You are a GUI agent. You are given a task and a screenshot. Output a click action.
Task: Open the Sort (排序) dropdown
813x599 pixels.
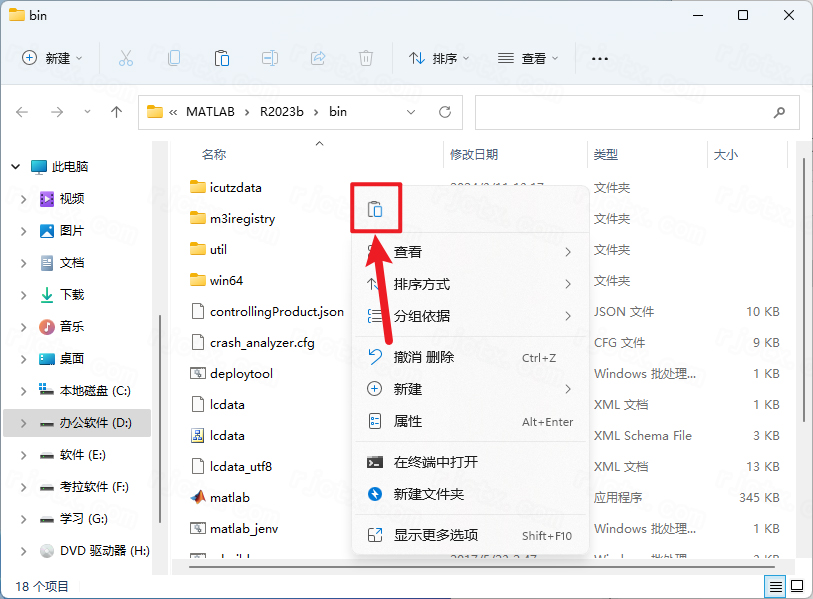click(x=440, y=58)
